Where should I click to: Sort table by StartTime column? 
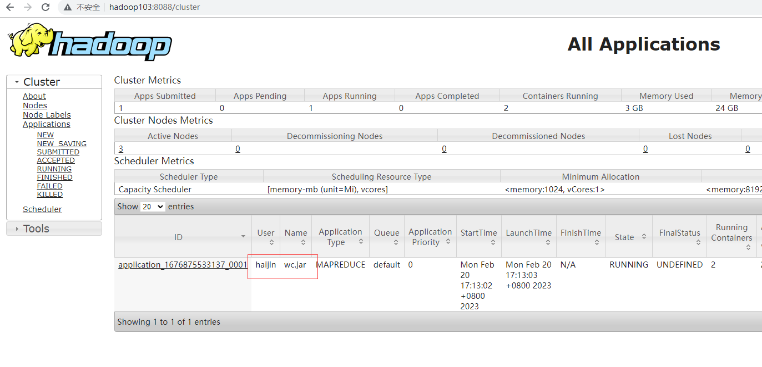479,237
